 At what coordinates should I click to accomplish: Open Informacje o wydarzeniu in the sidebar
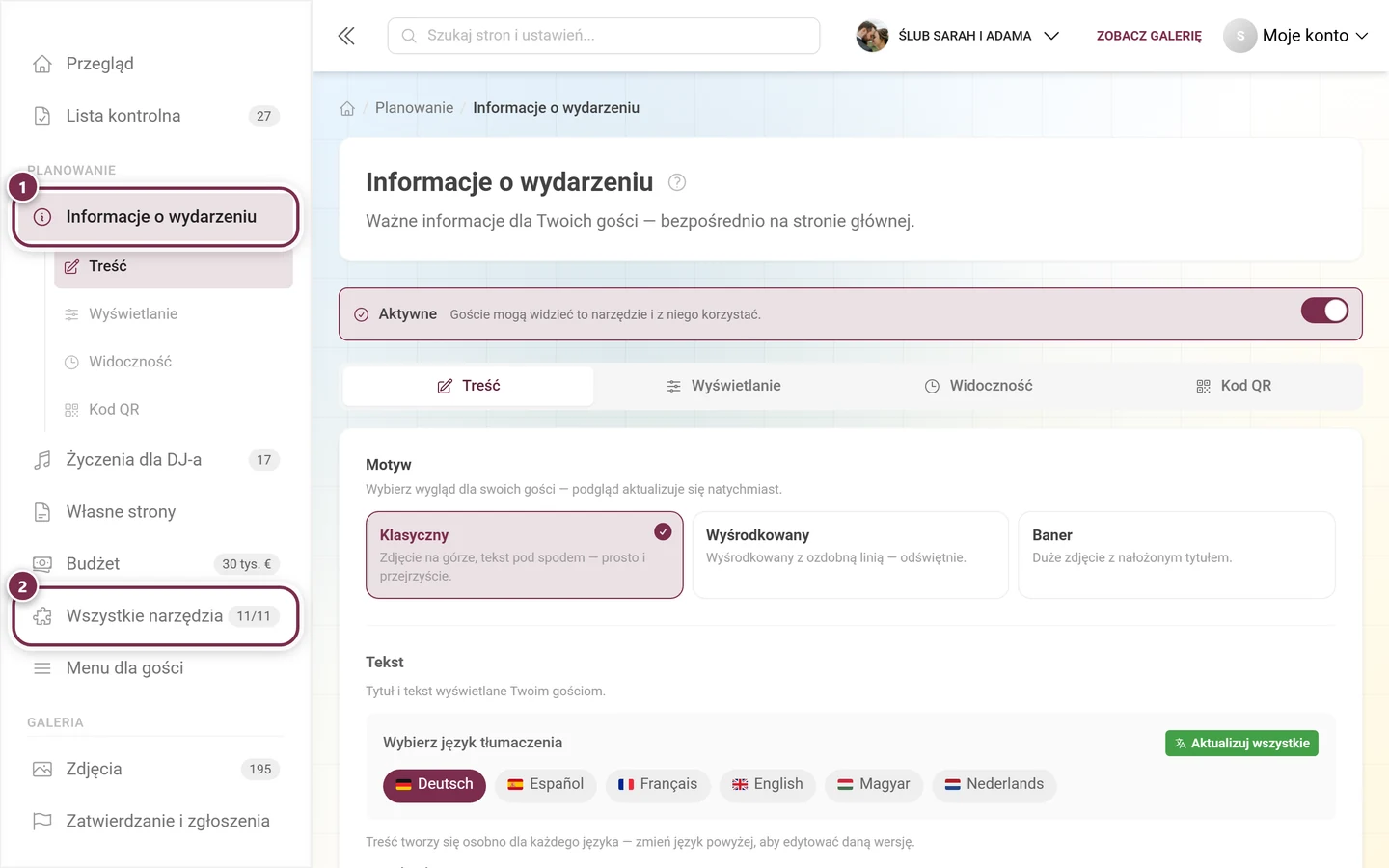pyautogui.click(x=156, y=217)
